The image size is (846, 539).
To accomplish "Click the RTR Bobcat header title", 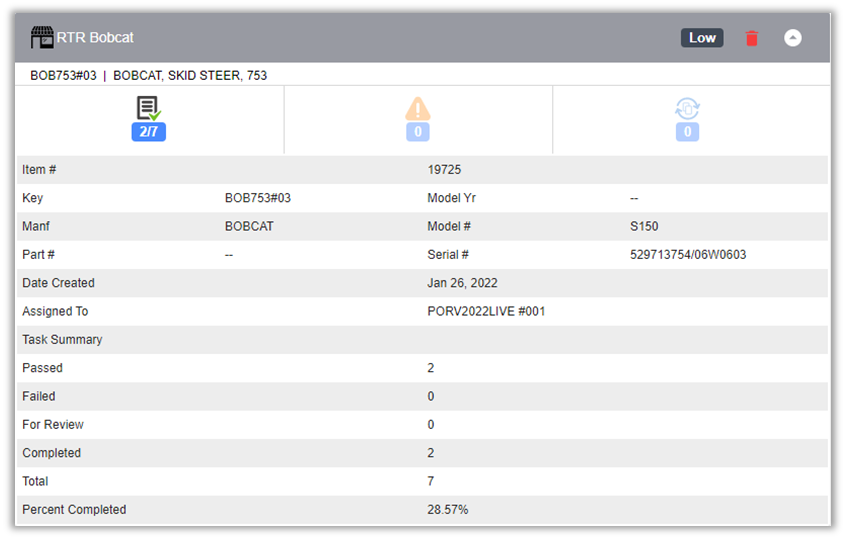I will point(95,38).
